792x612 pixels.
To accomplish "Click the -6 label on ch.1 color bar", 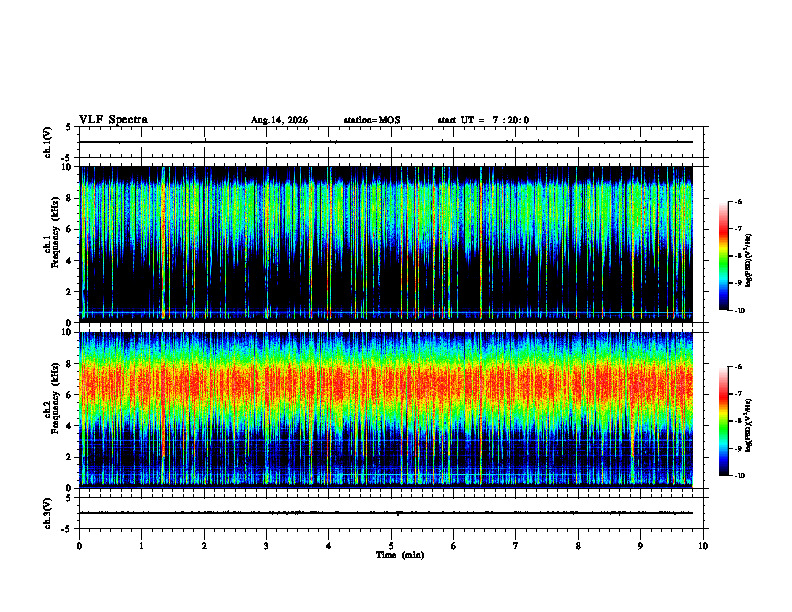I will coord(738,202).
